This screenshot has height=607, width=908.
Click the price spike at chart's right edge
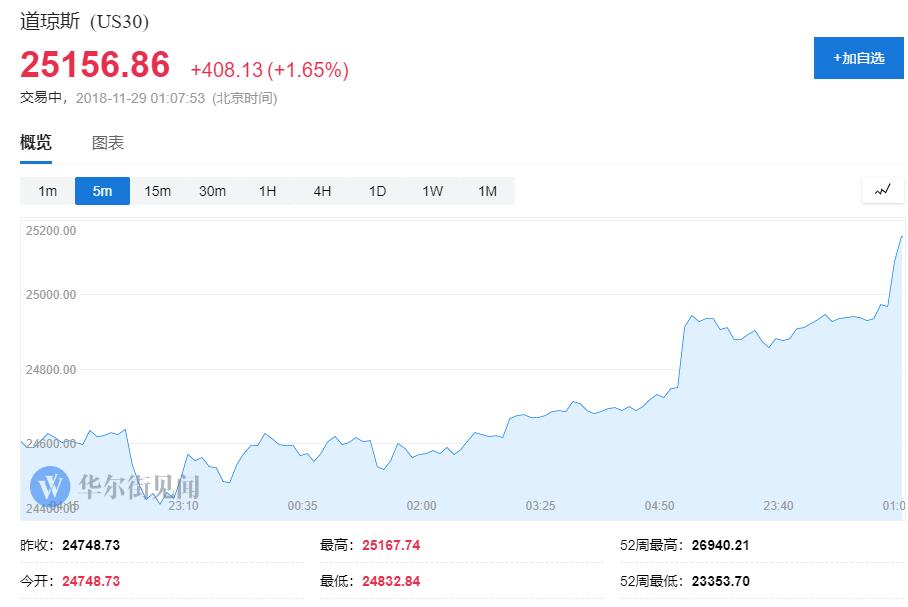899,240
